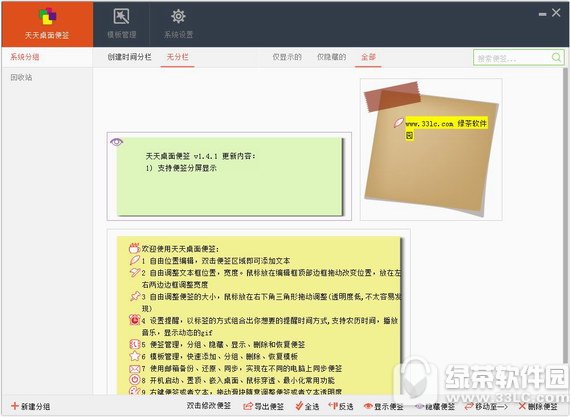Filter by 仅显示的 notes

[287, 57]
